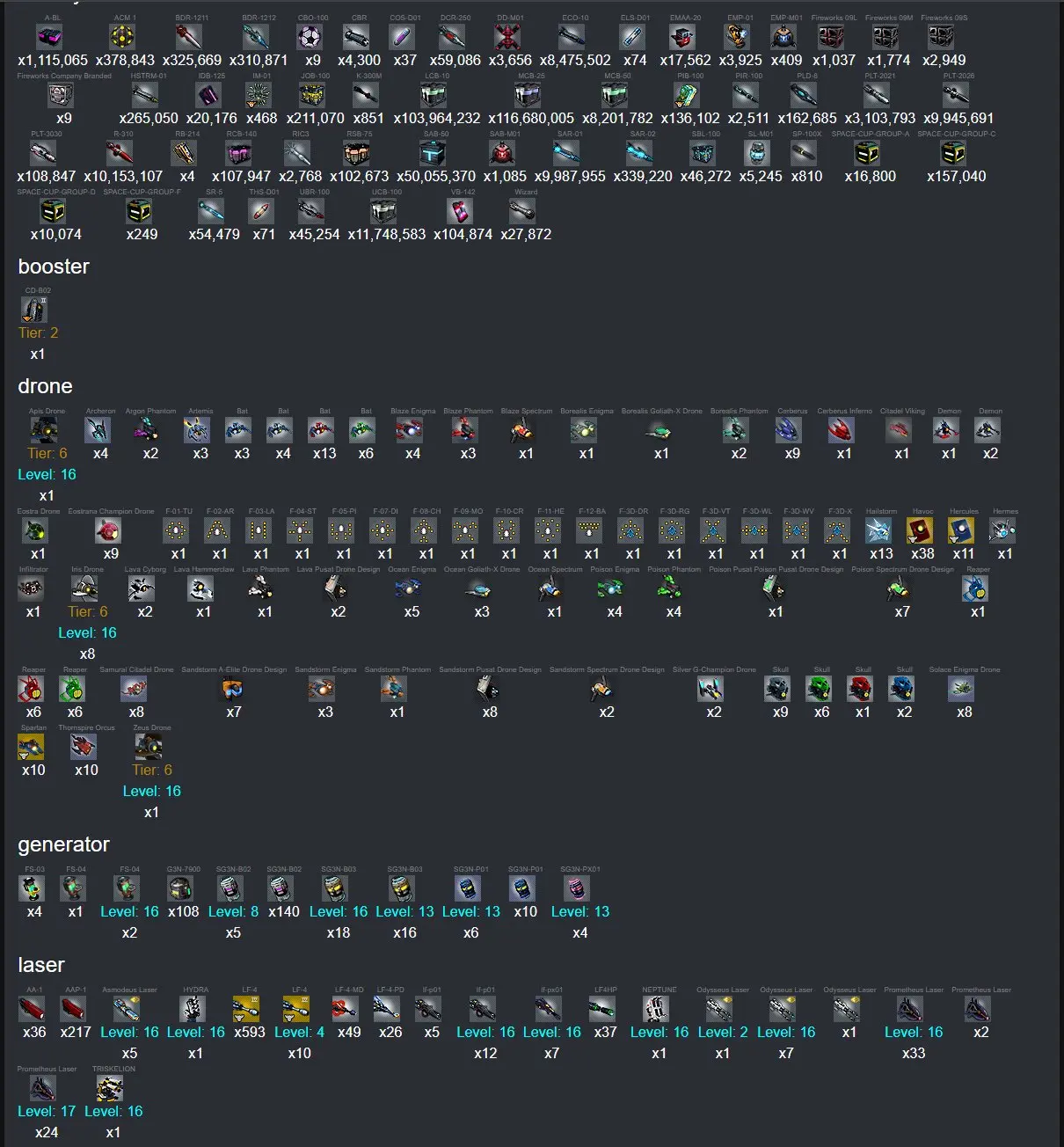Click the A-BL ammo icon

tap(49, 37)
